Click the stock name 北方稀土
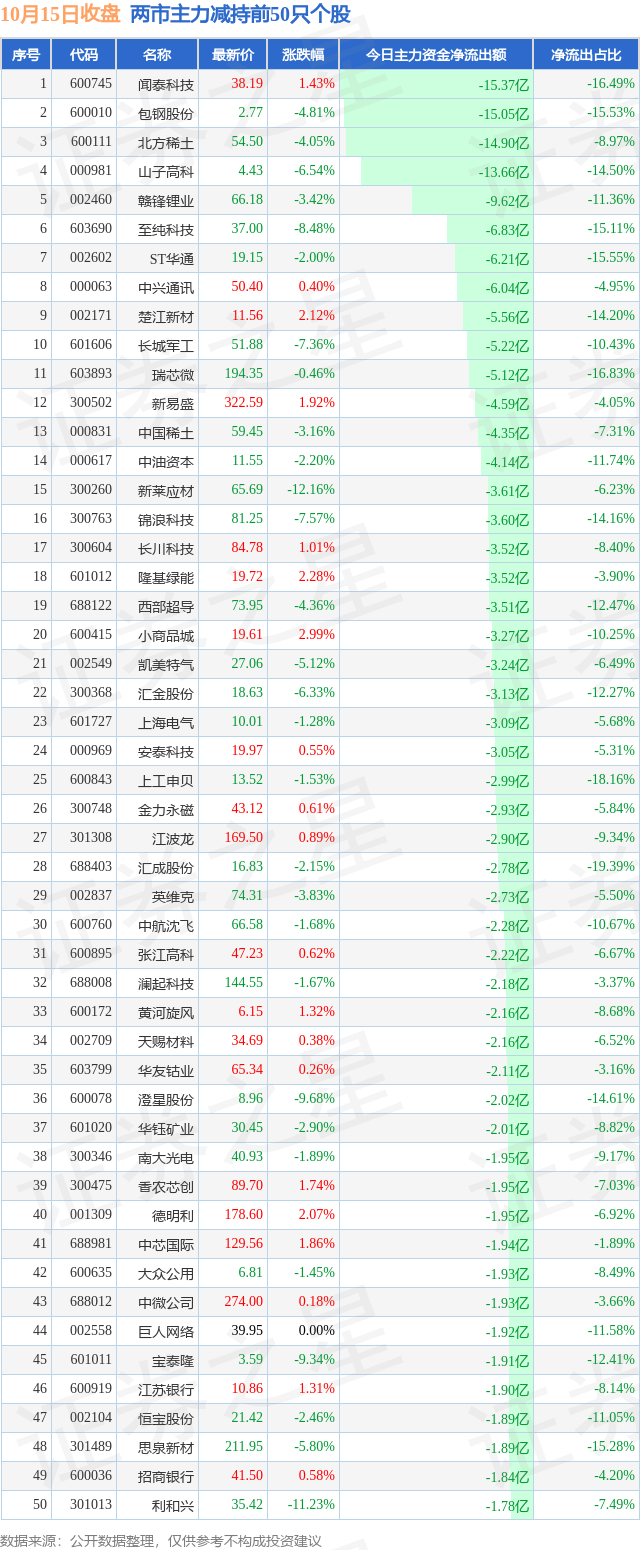The height and width of the screenshot is (1550, 640). 166,142
